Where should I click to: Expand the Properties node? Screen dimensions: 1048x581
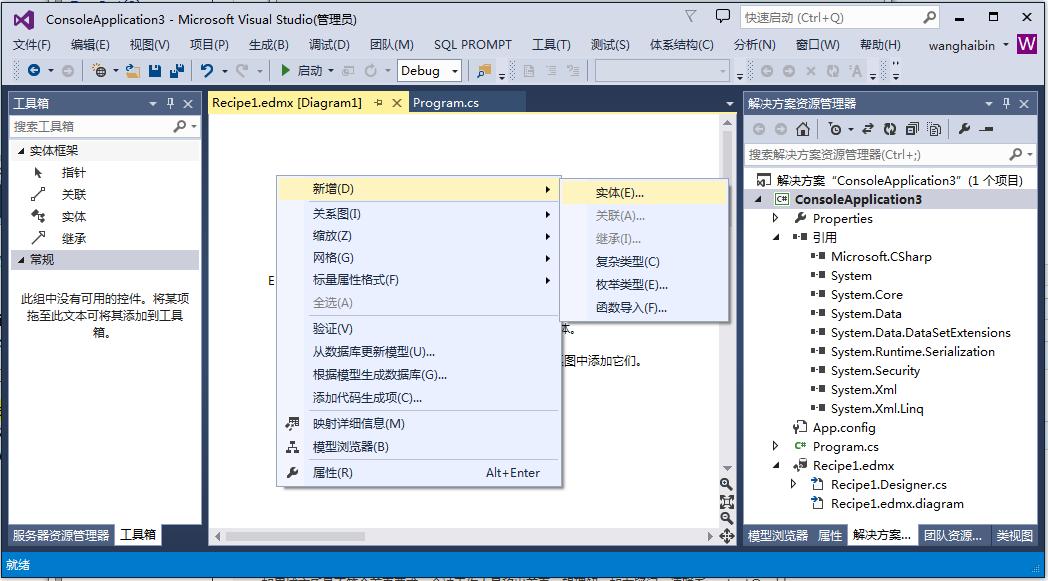pos(775,218)
